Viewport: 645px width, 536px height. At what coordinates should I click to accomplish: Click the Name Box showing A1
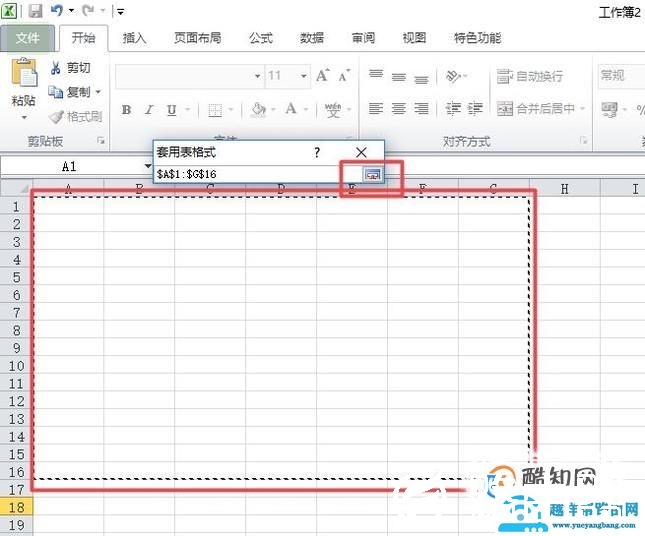(69, 167)
